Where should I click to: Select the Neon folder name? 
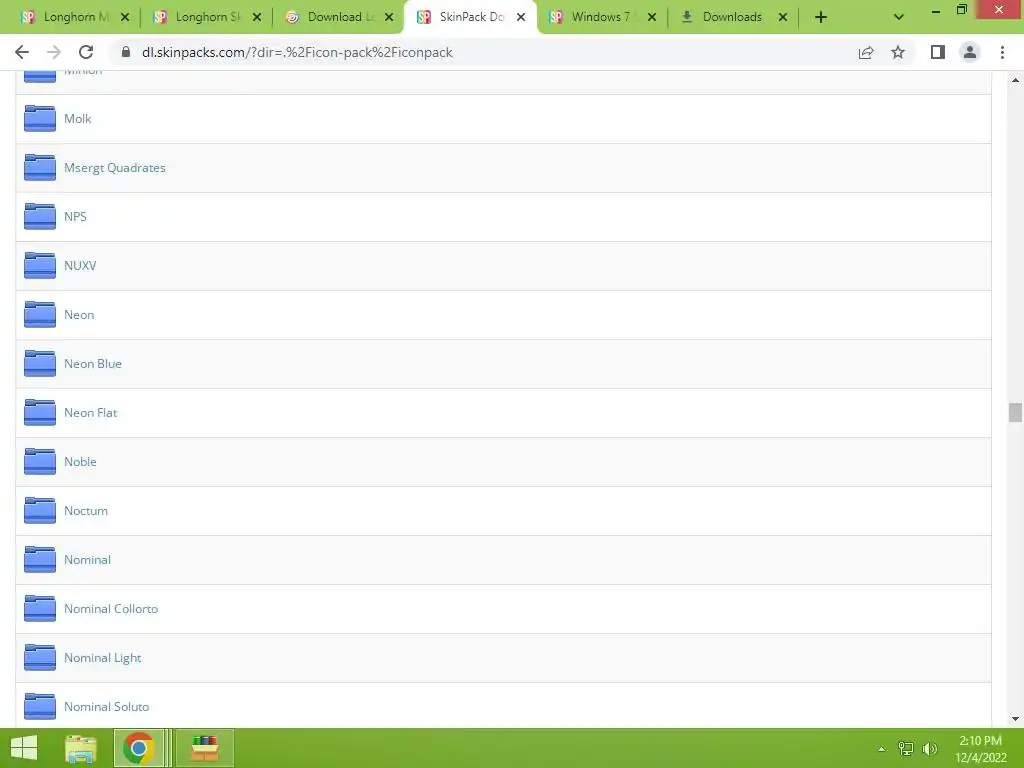coord(79,315)
